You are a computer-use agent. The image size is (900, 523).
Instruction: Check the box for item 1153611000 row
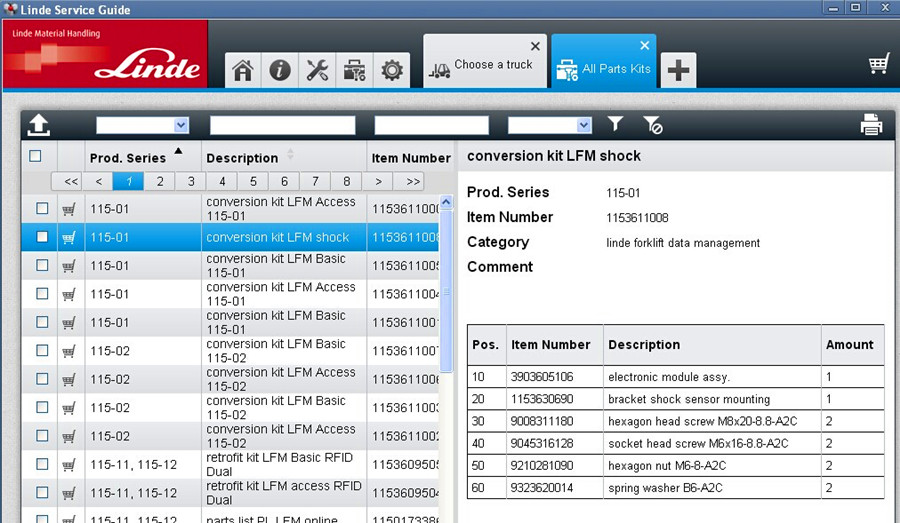click(42, 208)
